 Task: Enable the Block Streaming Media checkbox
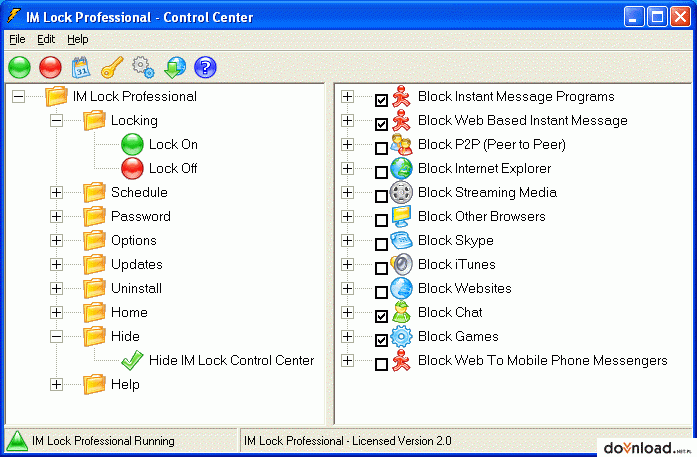pos(381,196)
